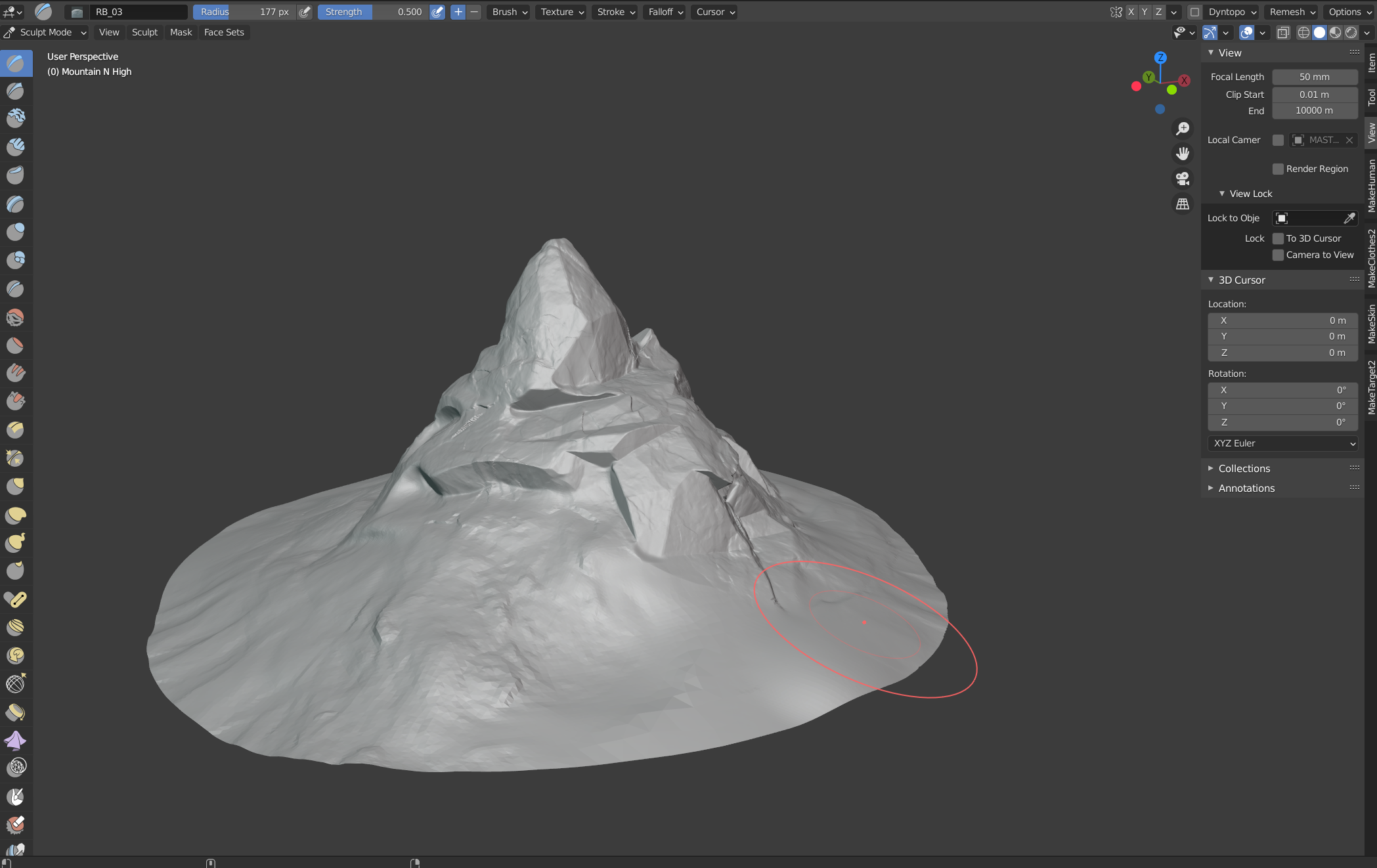1377x868 pixels.
Task: Select the Grab brush tool
Action: [x=15, y=486]
